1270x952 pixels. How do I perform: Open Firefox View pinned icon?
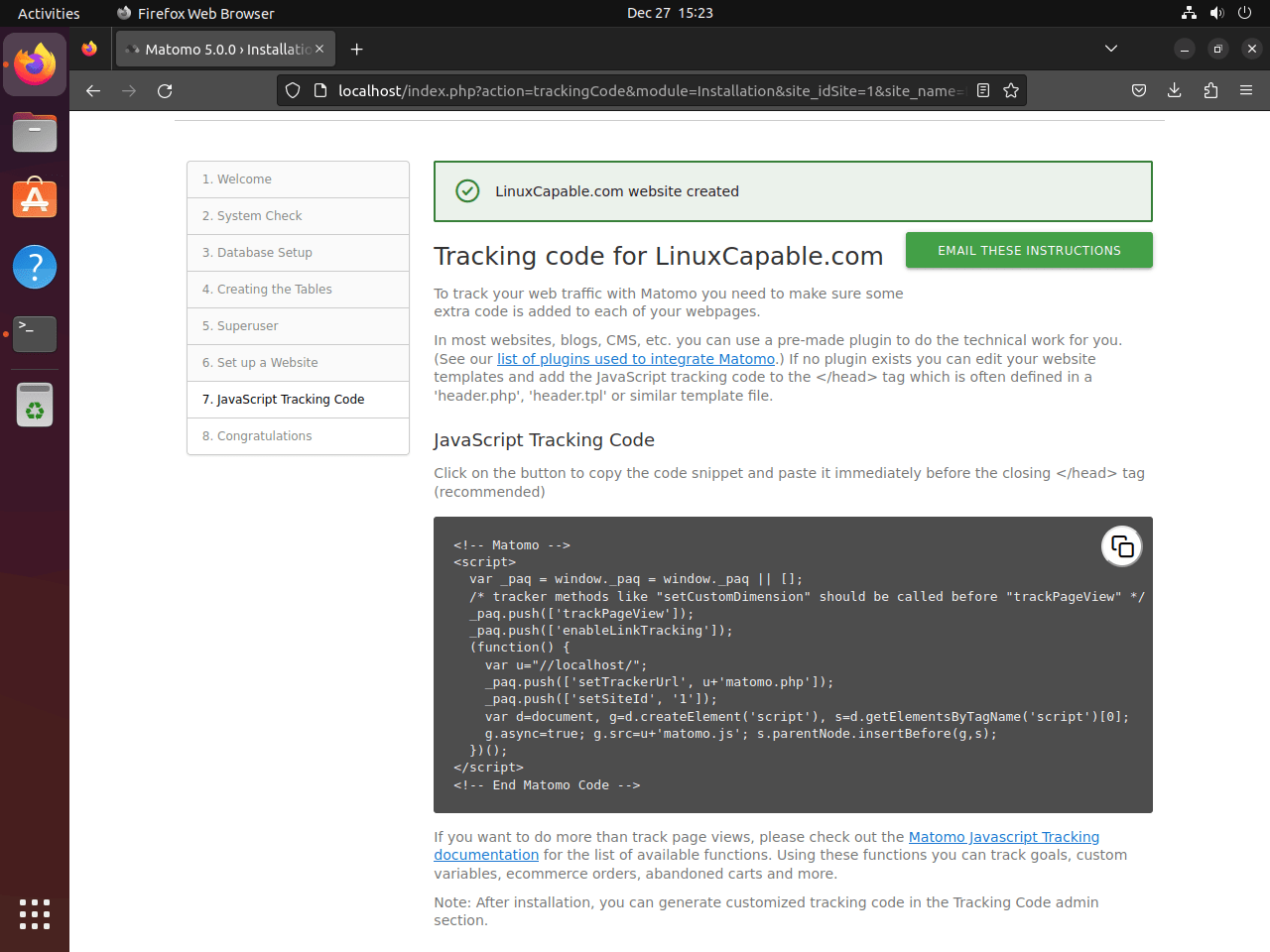[89, 49]
